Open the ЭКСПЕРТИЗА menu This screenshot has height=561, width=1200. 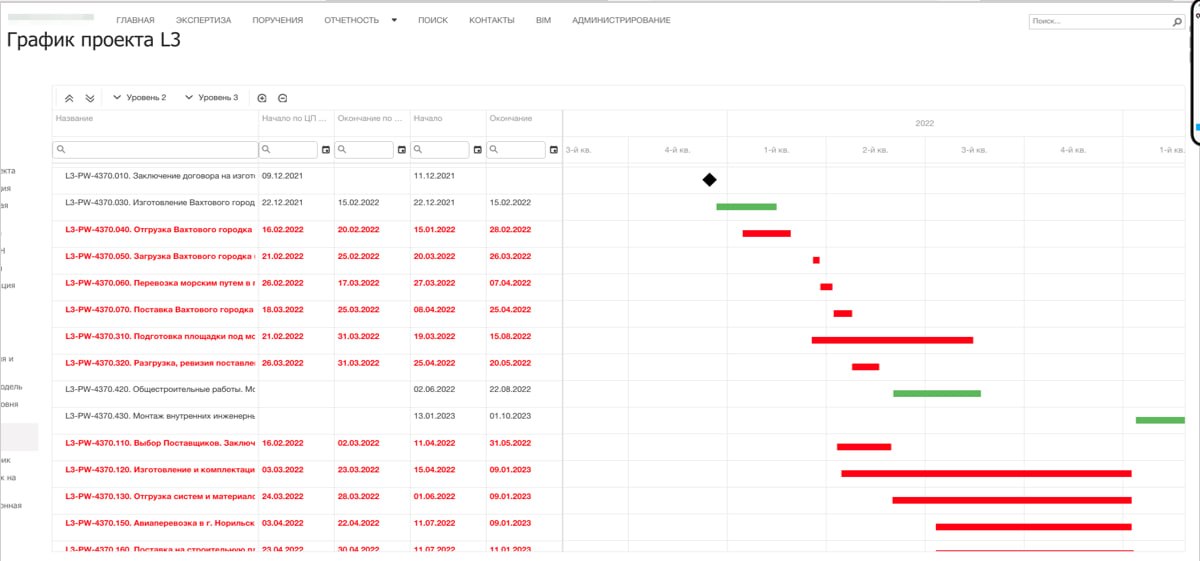tap(203, 20)
